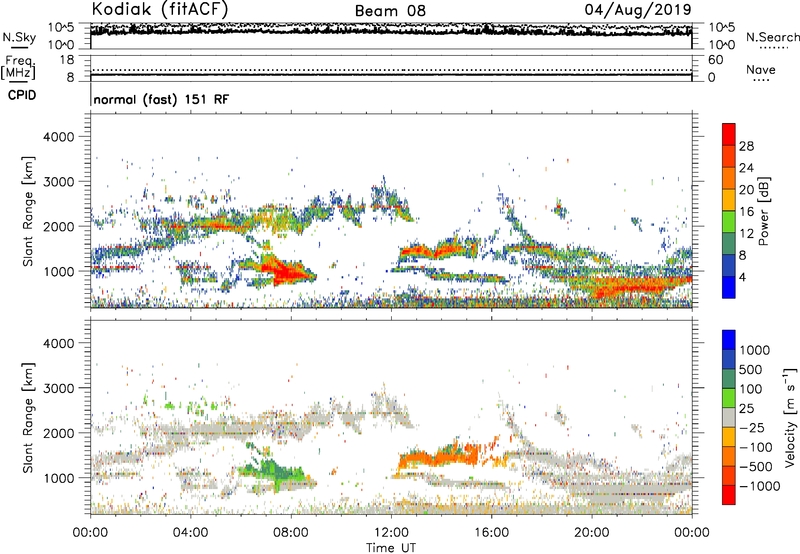Click 'normal (fast) 151 RF' text
The height and width of the screenshot is (554, 800).
click(161, 99)
